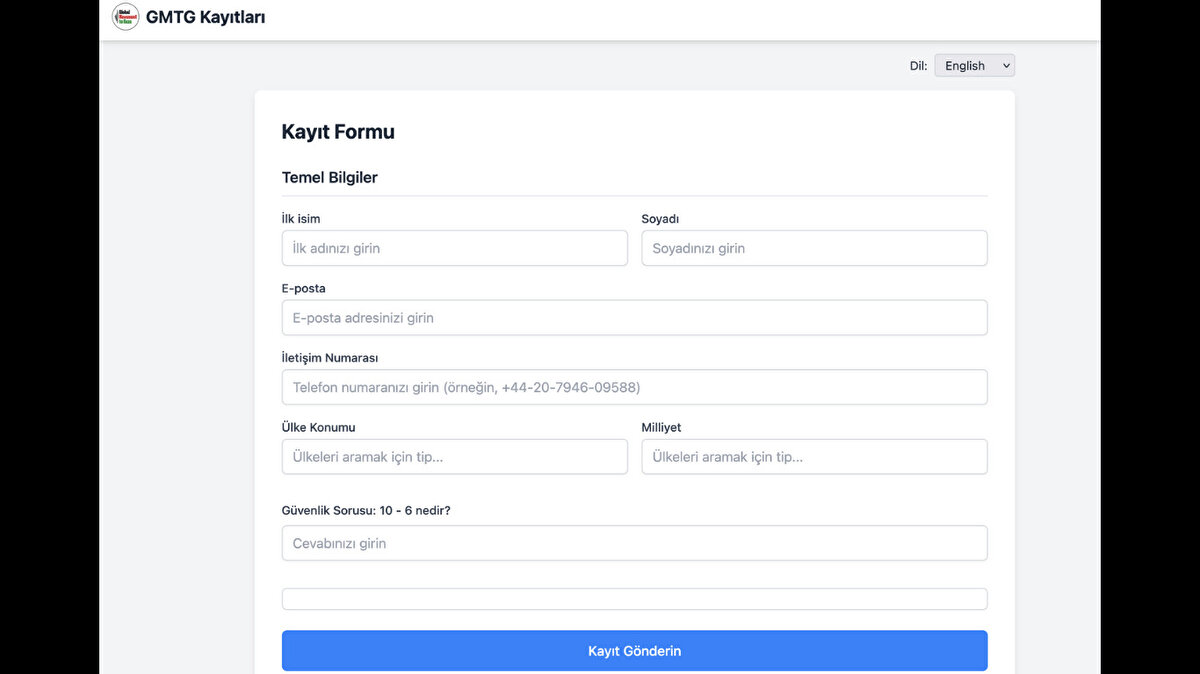Click the İlk isim field label
This screenshot has width=1200, height=674.
301,219
